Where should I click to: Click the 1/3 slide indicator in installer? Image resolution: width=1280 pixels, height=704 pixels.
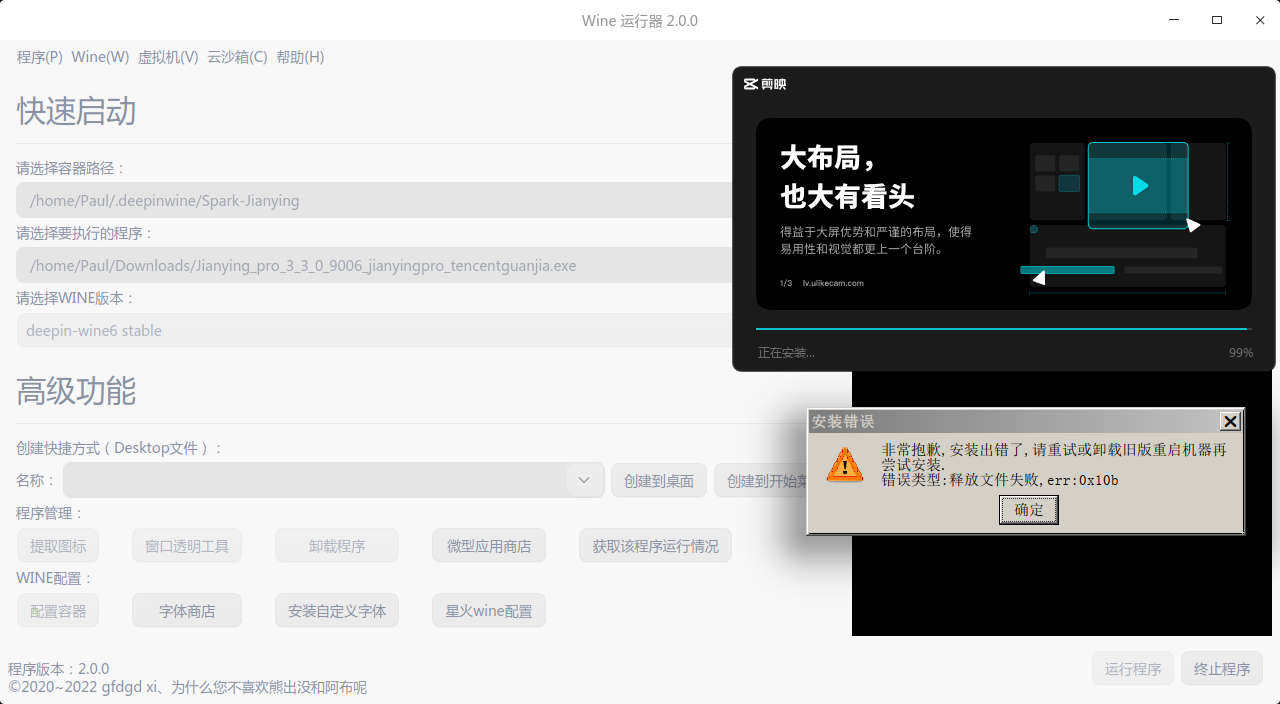coord(786,283)
